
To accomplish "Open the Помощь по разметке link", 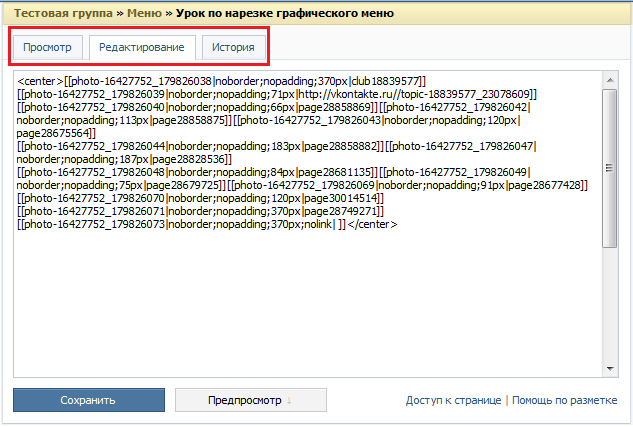I will click(x=564, y=400).
